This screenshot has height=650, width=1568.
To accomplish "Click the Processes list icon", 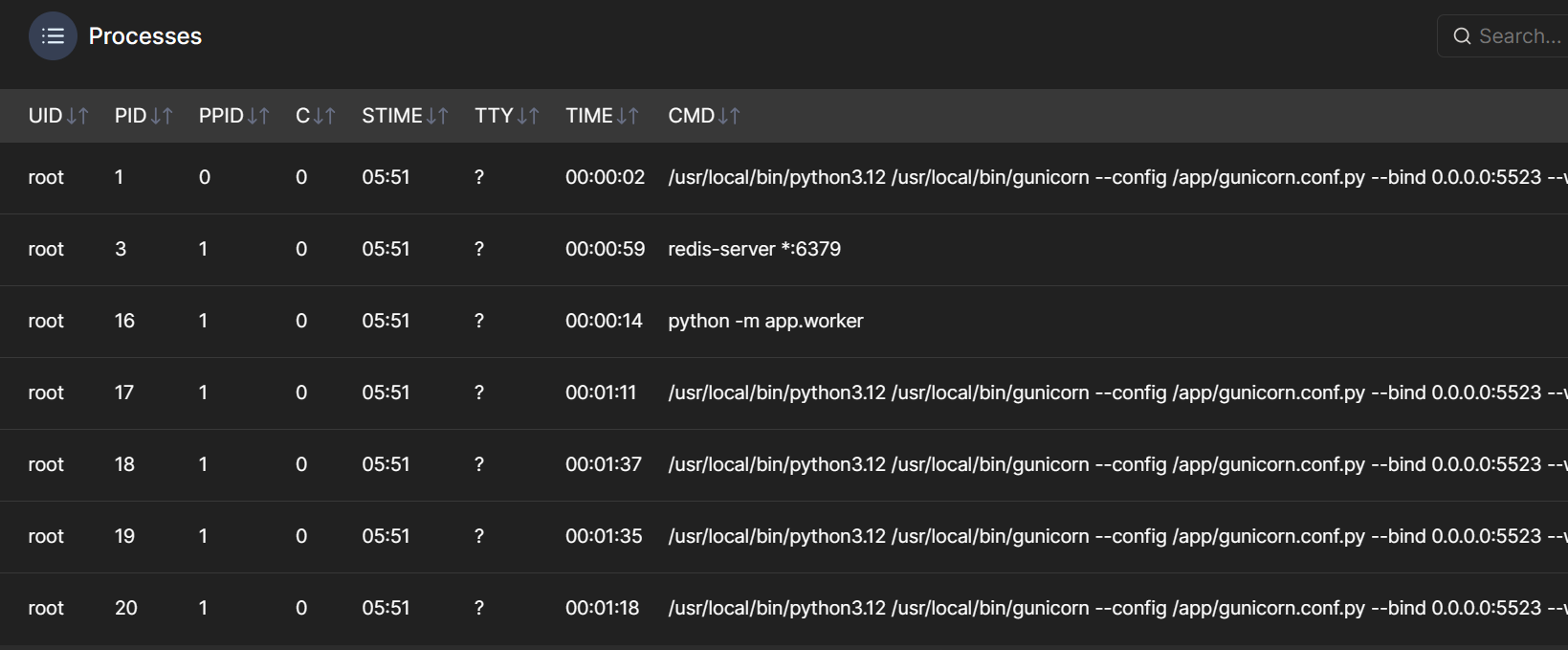I will pos(53,36).
